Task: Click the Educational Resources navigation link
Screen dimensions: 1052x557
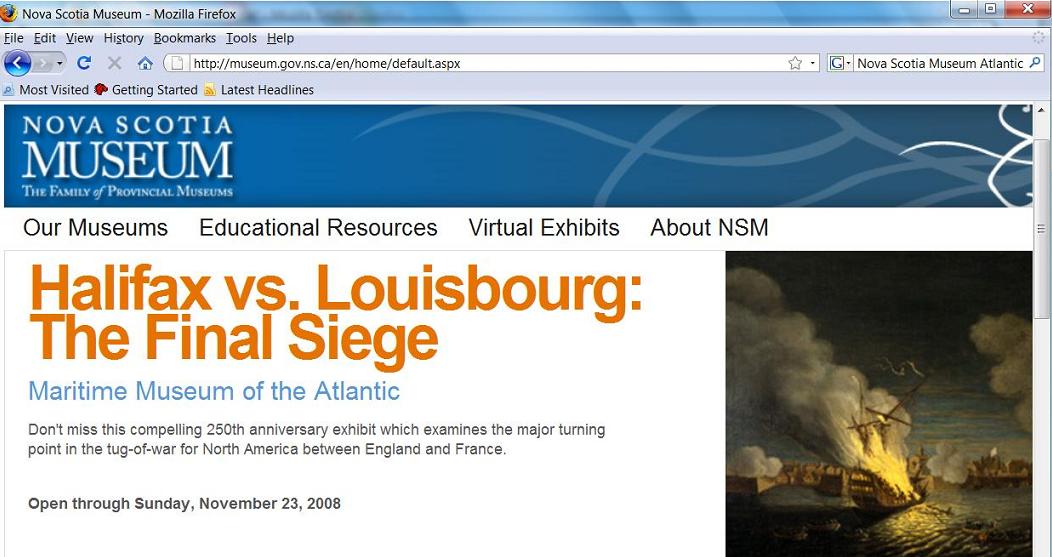Action: [x=318, y=227]
